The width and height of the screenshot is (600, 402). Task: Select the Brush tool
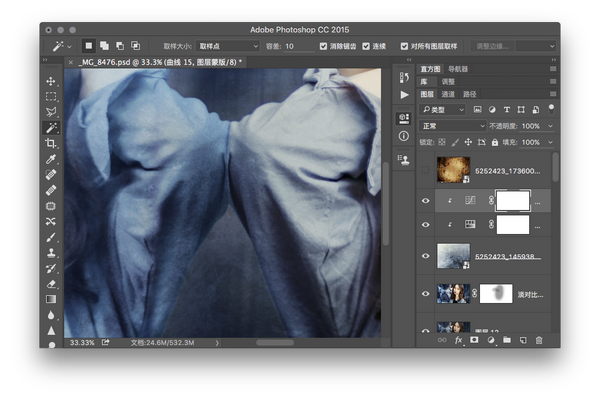[51, 237]
